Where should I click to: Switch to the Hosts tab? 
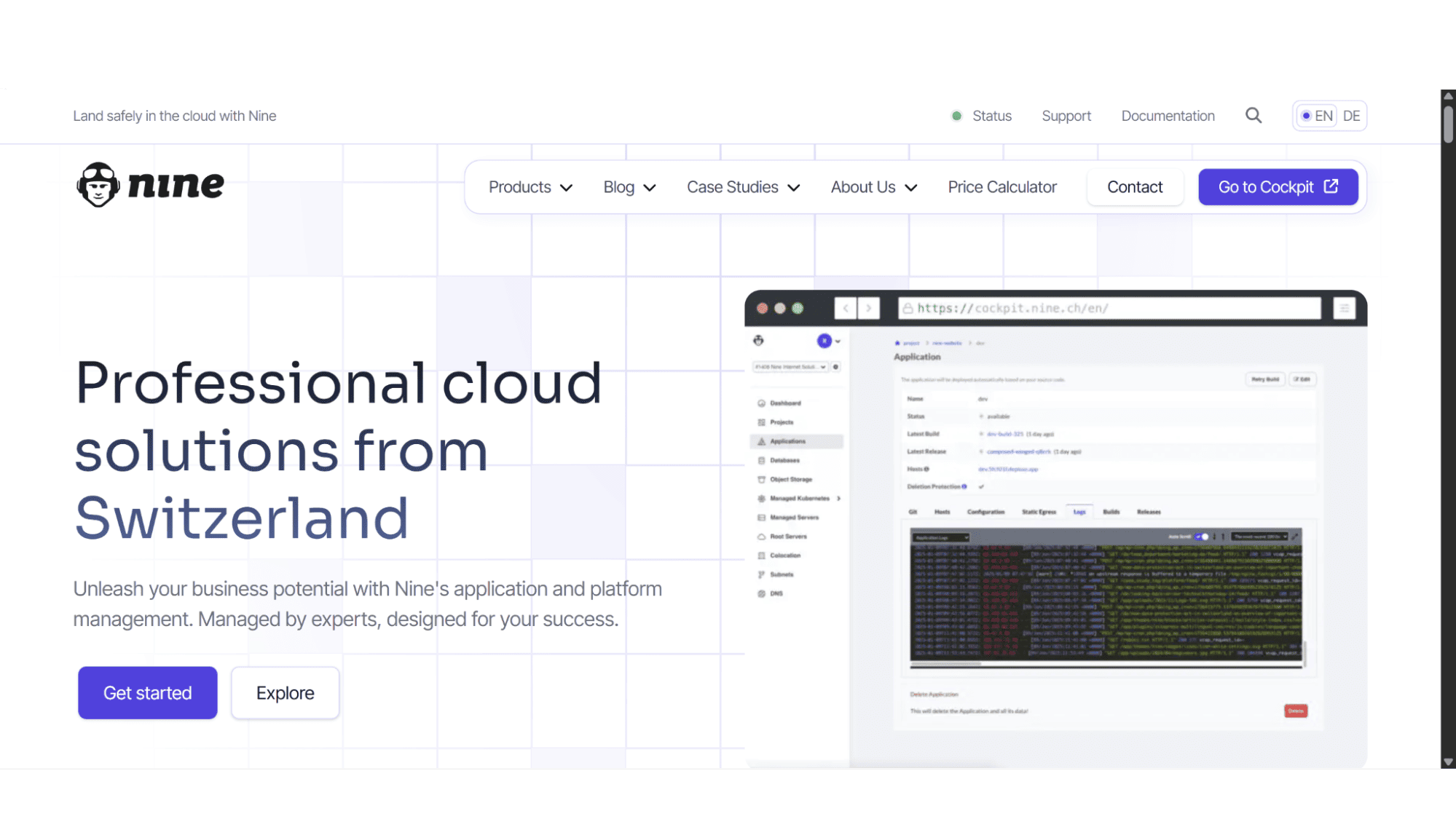point(943,512)
